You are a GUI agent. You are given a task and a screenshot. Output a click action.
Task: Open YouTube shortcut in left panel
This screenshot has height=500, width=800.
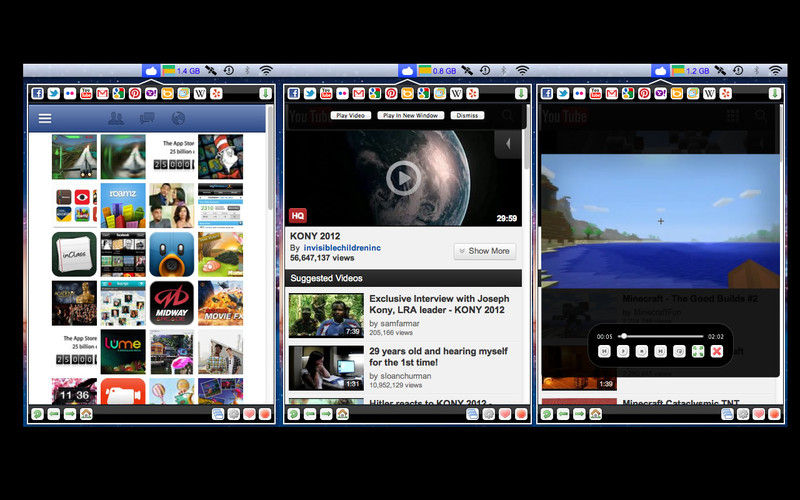[86, 93]
